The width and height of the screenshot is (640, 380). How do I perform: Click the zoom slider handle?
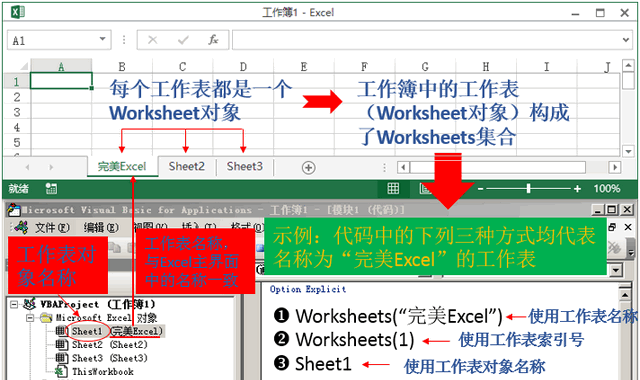click(x=529, y=189)
